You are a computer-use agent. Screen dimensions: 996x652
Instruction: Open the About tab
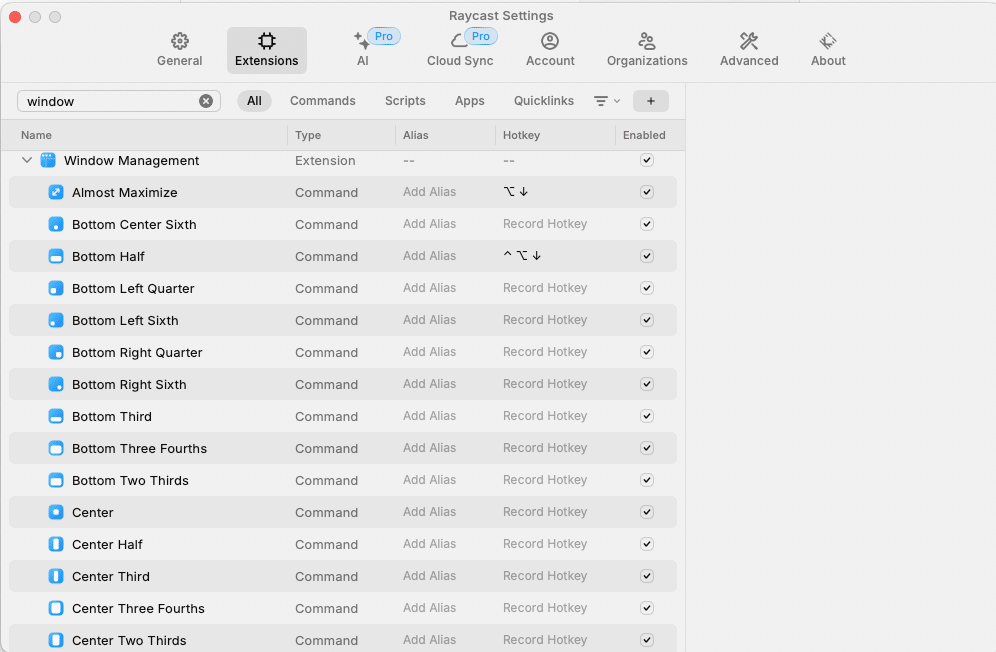828,50
